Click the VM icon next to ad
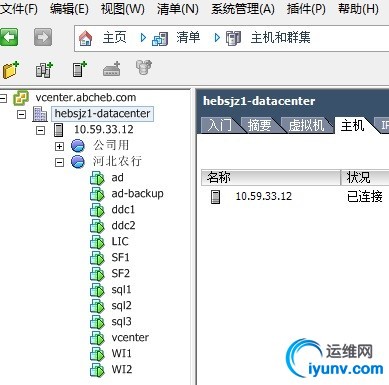The height and width of the screenshot is (385, 389). pos(97,178)
